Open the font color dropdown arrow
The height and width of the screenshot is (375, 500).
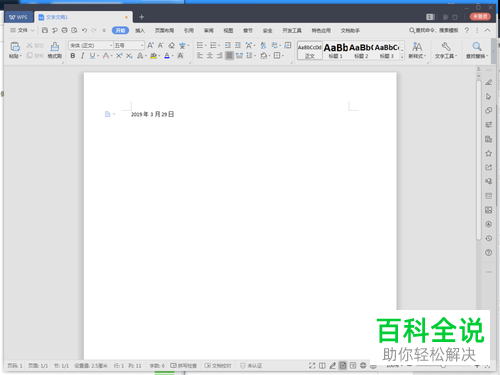pyautogui.click(x=173, y=56)
